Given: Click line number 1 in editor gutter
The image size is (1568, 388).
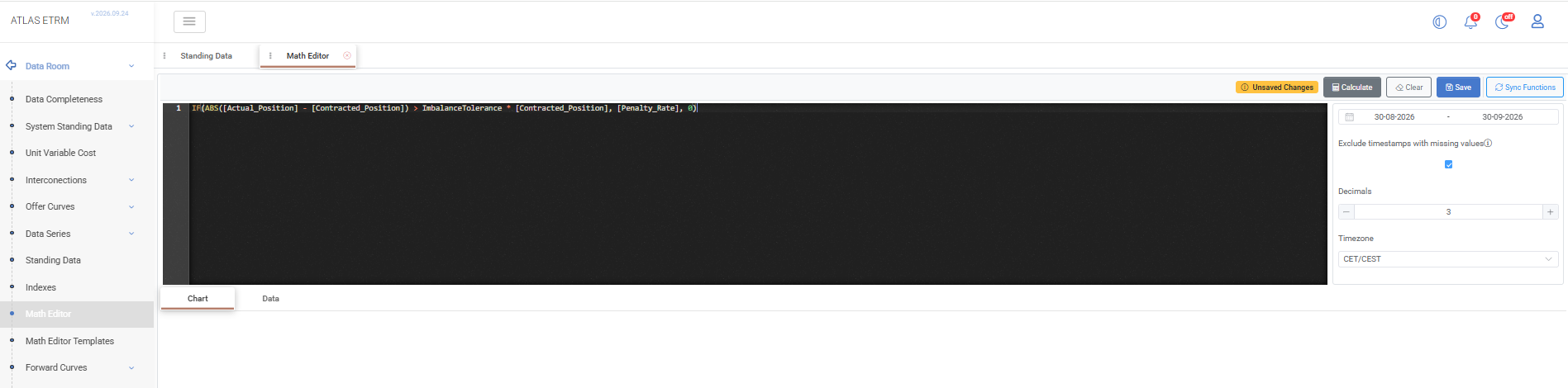Looking at the screenshot, I should (178, 108).
